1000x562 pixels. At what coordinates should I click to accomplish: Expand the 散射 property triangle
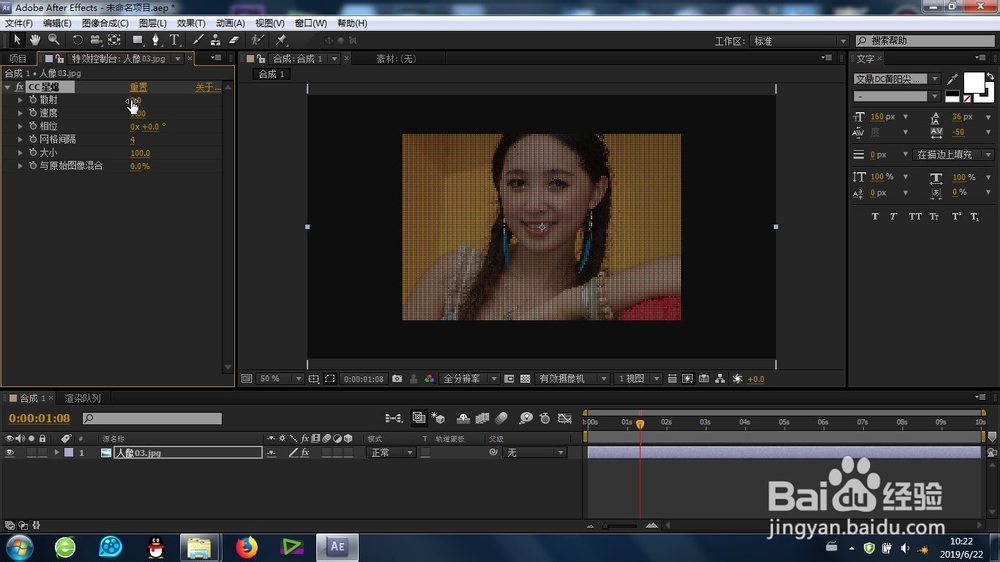tap(20, 100)
